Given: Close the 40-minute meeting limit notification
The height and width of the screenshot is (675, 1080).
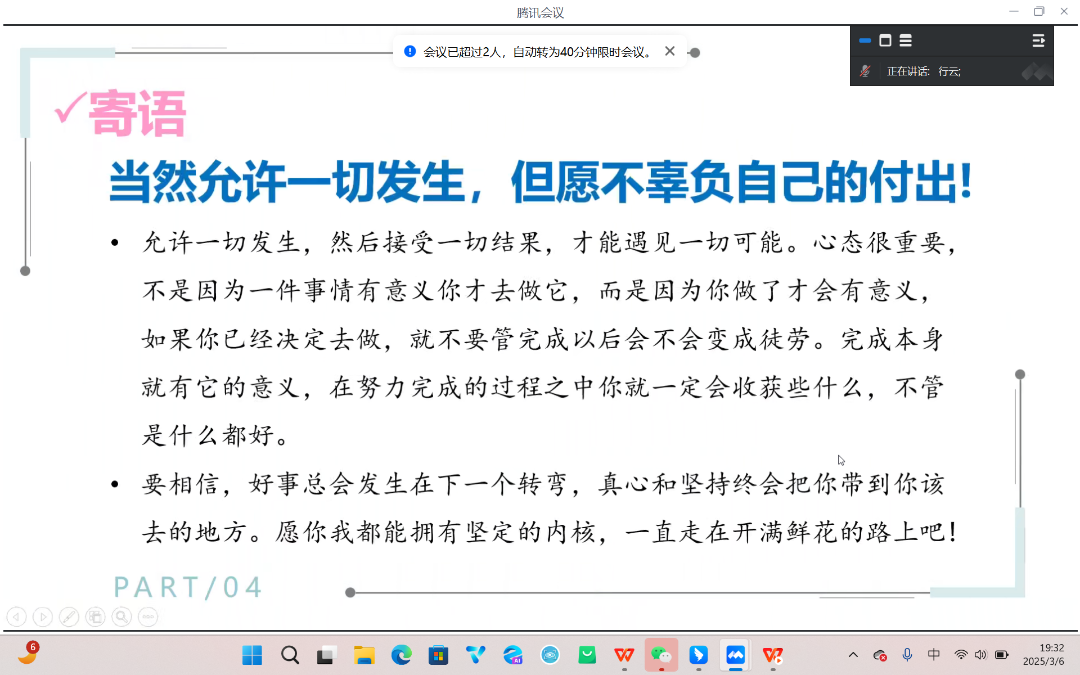Looking at the screenshot, I should tap(670, 51).
